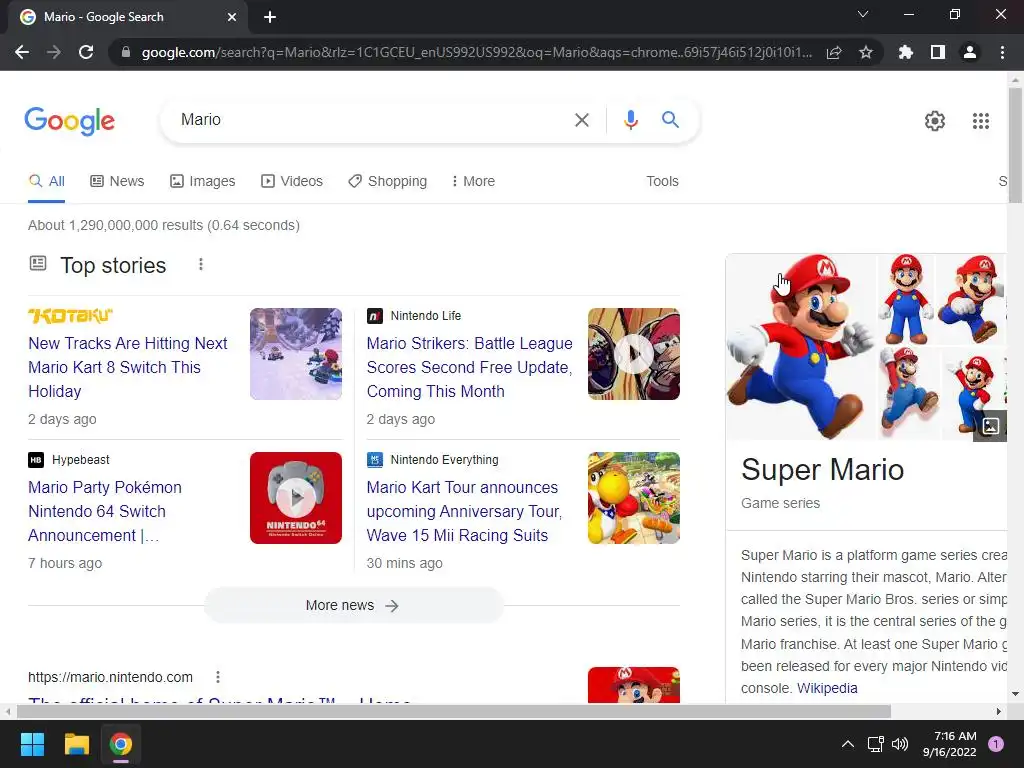
Task: Play the Mario Strikers video thumbnail
Action: 633,354
